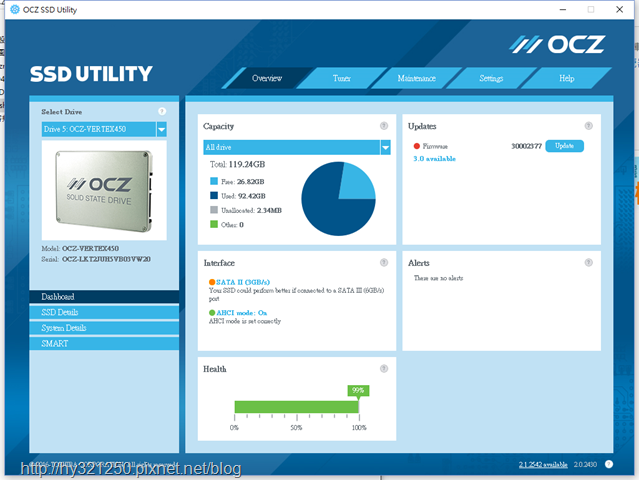Open help icon for Select Drive panel

pyautogui.click(x=162, y=111)
